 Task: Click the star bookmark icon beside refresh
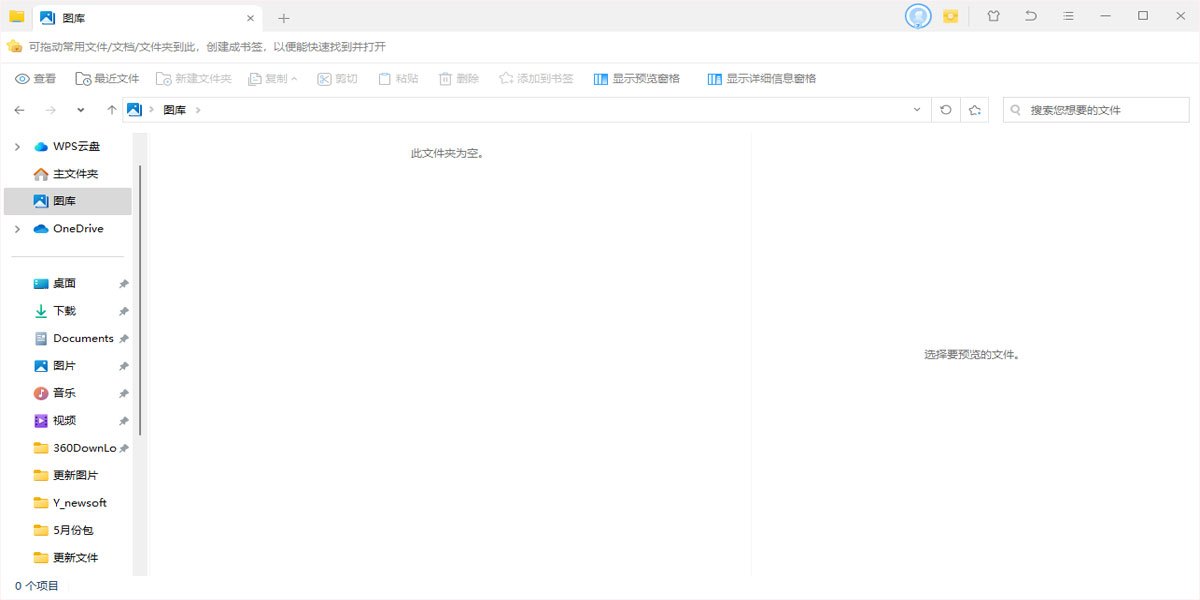(975, 110)
